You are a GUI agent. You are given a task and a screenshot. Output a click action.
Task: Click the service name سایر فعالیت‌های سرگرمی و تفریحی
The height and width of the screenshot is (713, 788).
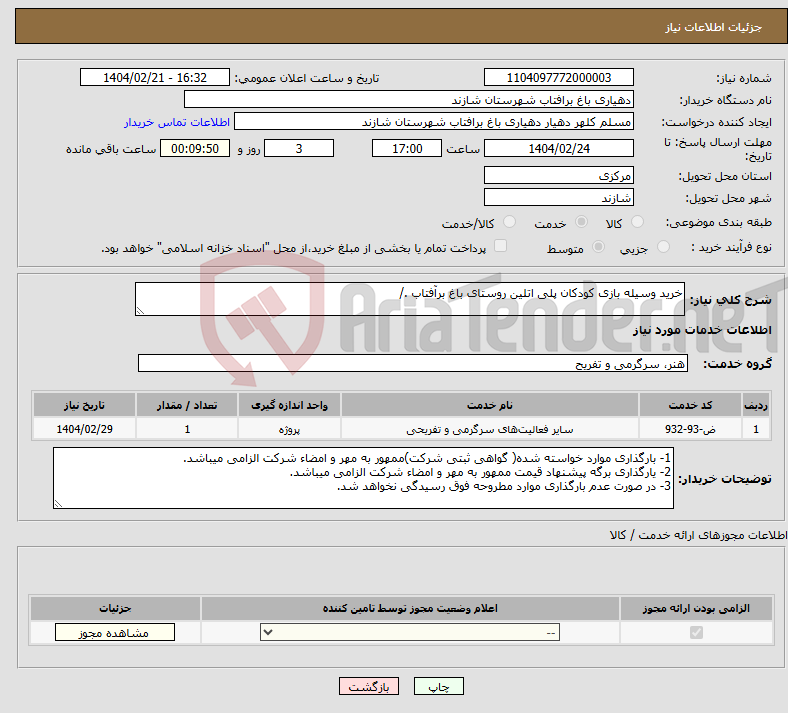[489, 429]
